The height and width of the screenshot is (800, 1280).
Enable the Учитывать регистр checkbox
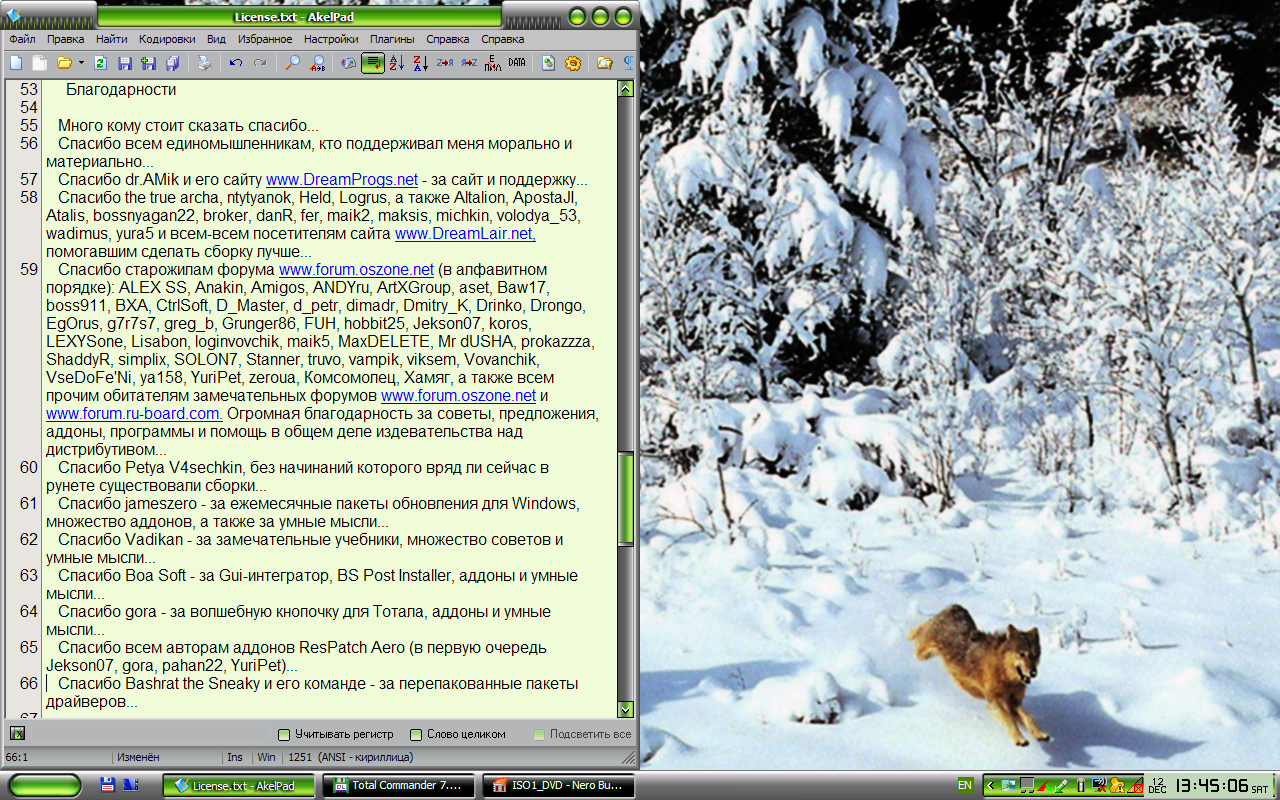click(284, 734)
